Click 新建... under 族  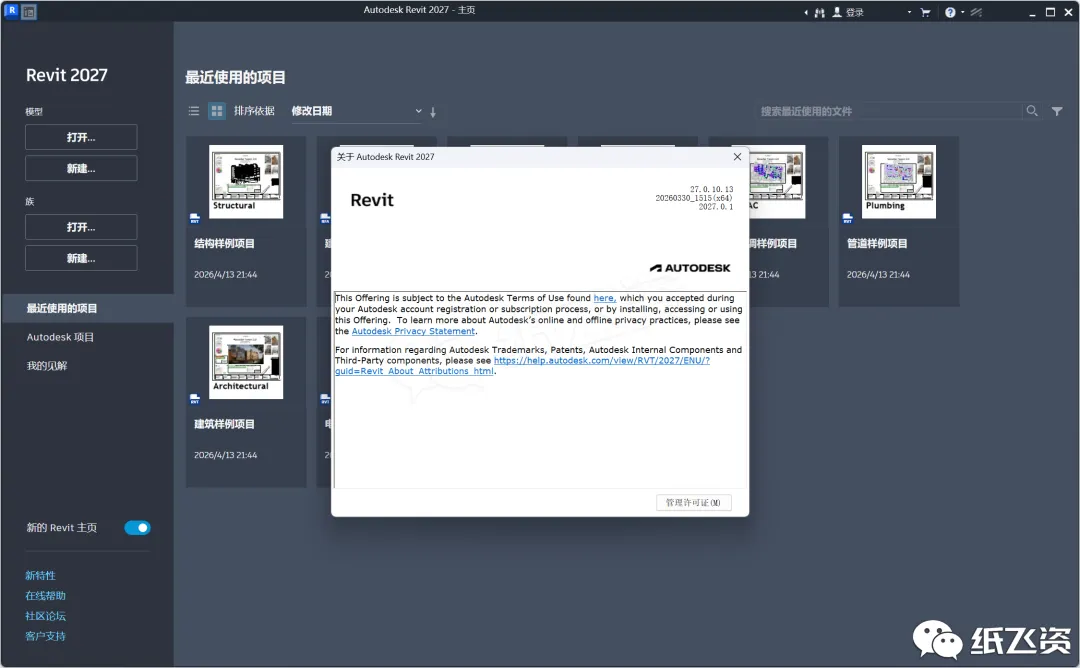click(81, 258)
